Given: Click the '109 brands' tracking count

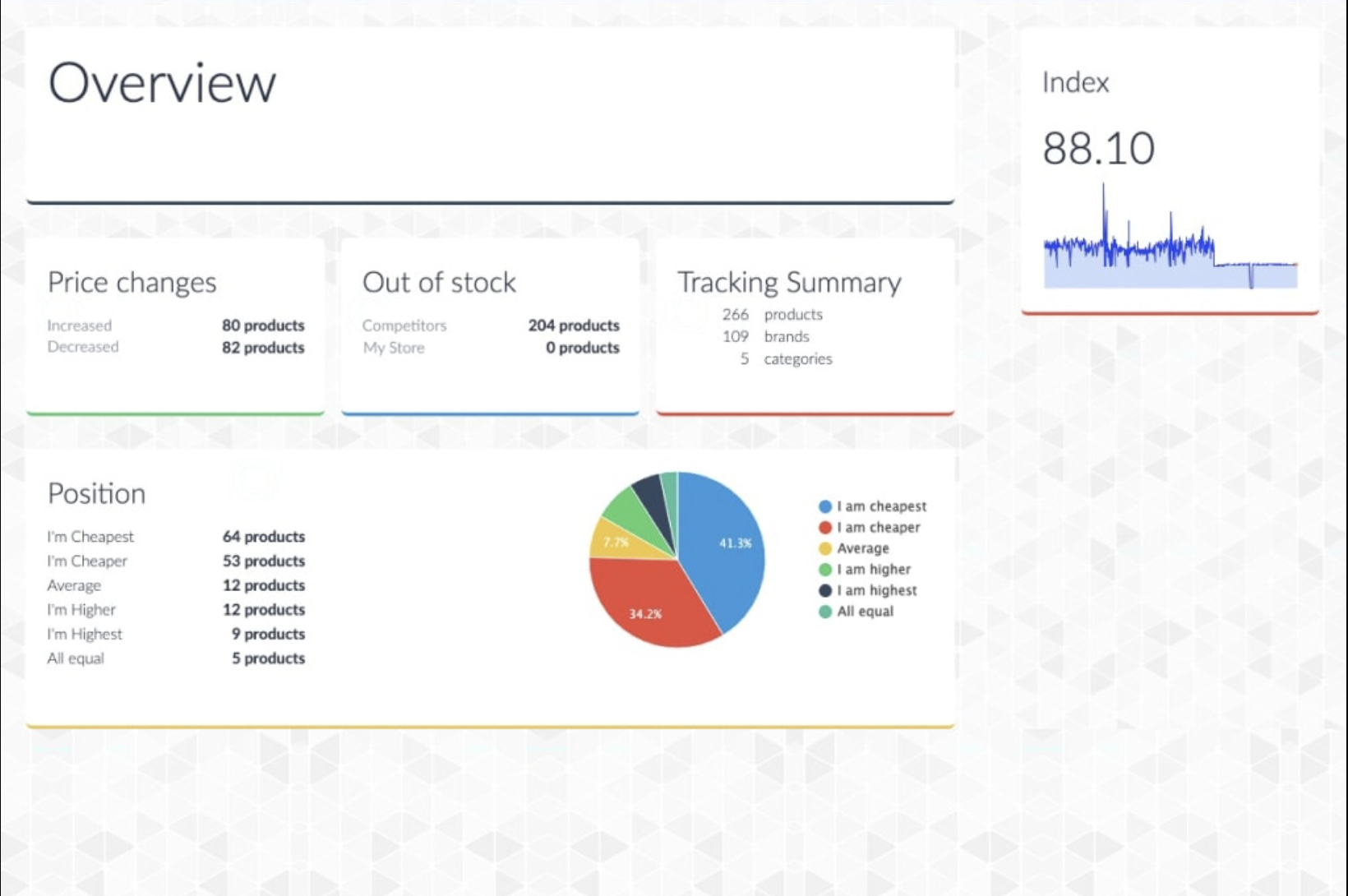Looking at the screenshot, I should coord(766,337).
